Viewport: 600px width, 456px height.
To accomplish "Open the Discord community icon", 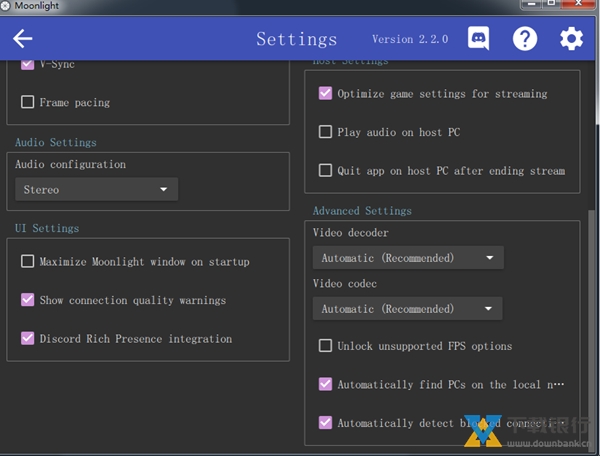I will (479, 39).
